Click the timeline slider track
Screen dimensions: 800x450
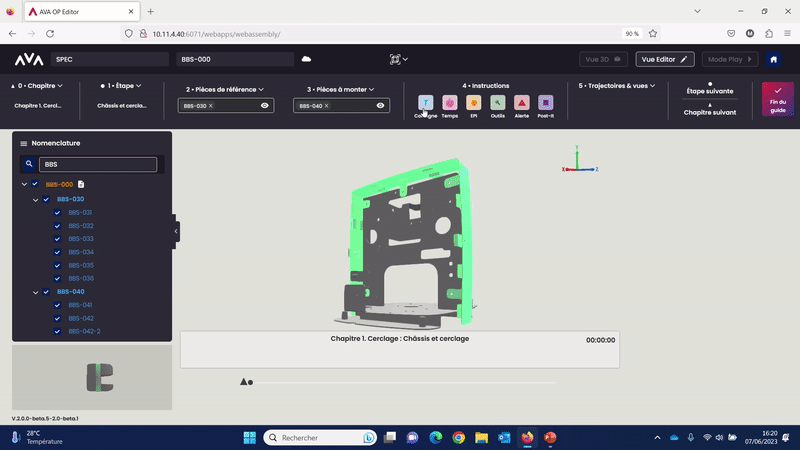pyautogui.click(x=403, y=382)
